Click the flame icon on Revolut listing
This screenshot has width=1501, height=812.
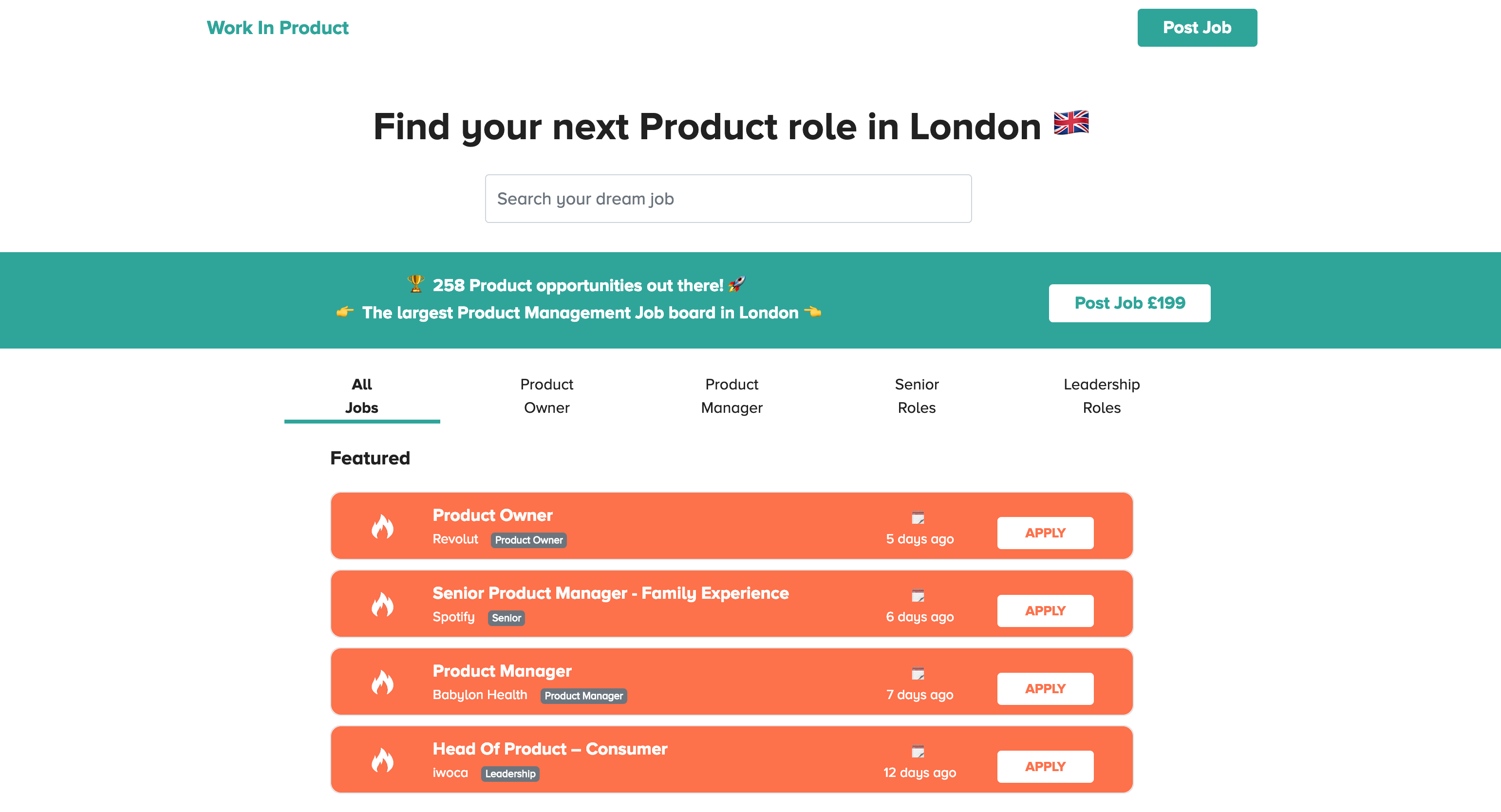[x=382, y=527]
